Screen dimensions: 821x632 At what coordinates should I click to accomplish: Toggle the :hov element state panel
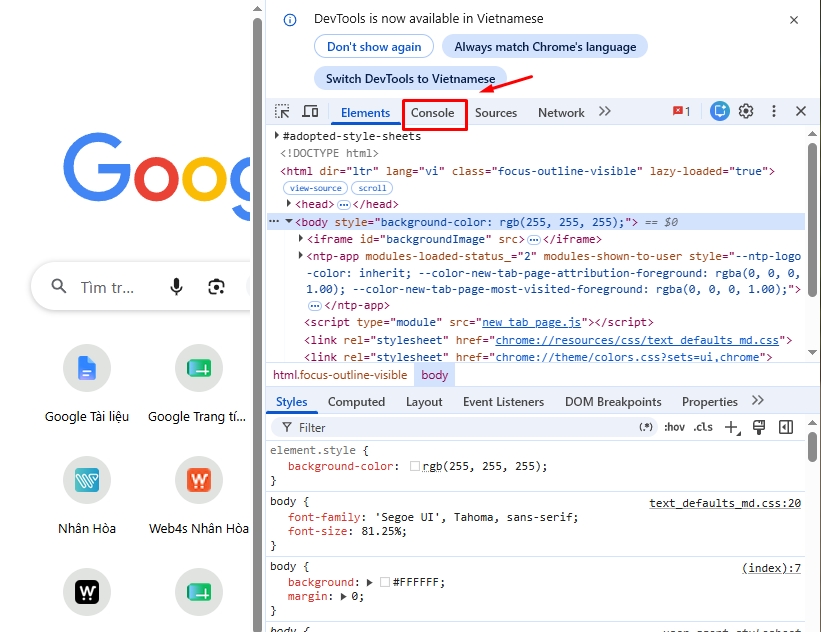(674, 427)
